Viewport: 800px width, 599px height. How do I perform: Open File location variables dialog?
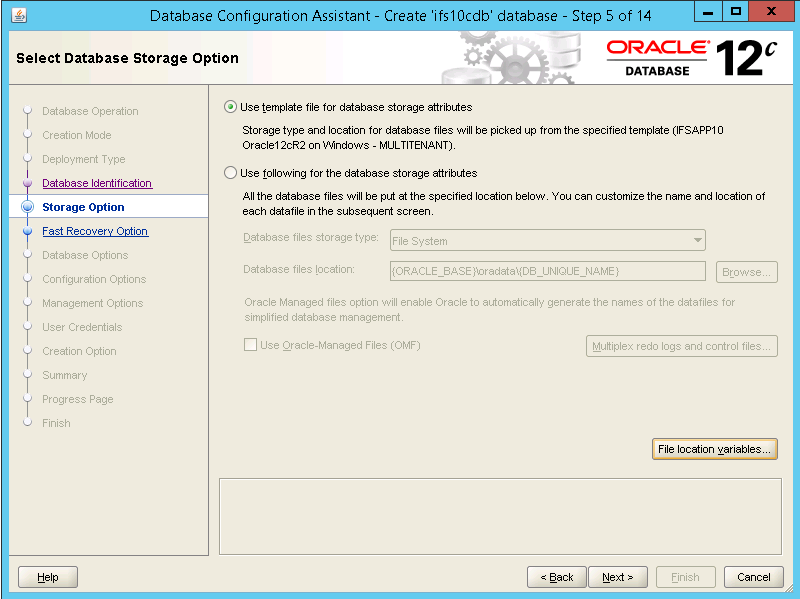[714, 450]
